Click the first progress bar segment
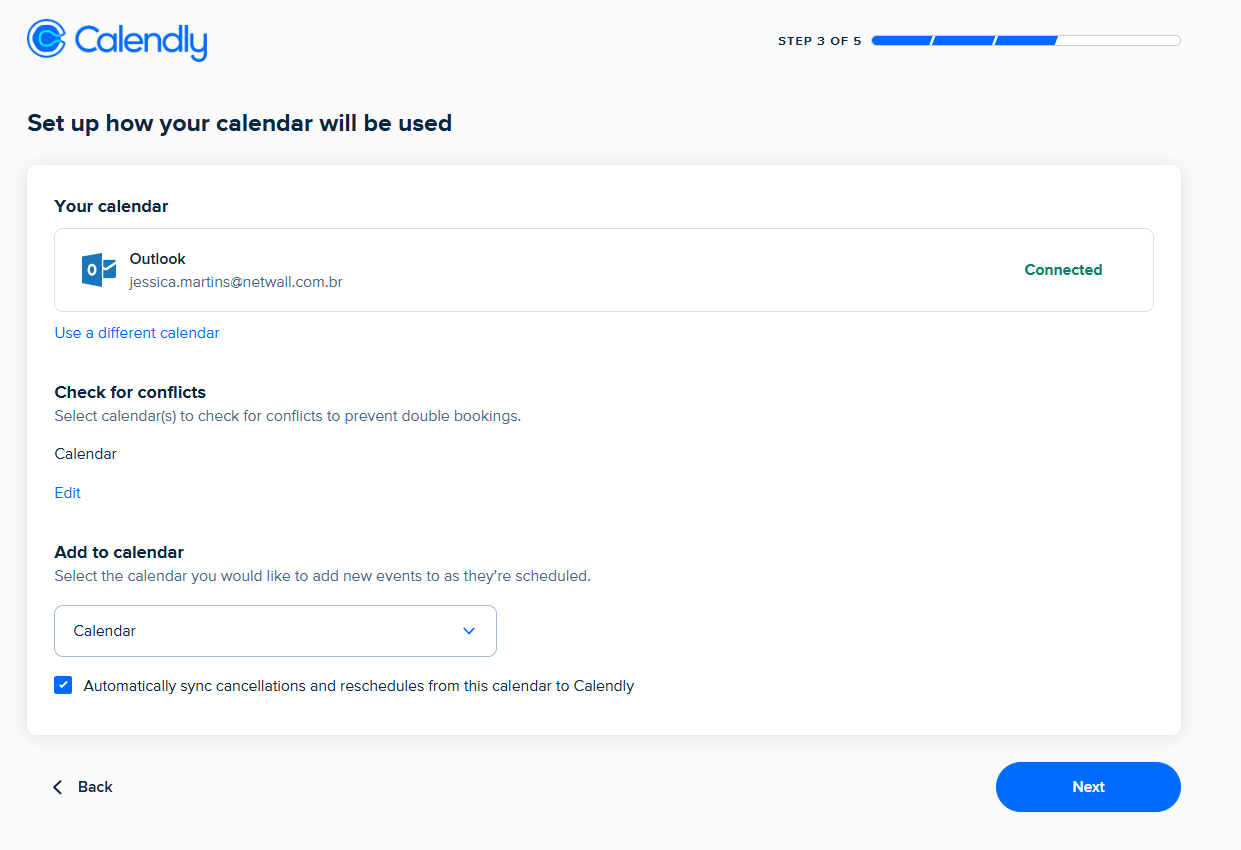Screen dimensions: 1241x850 pos(902,41)
